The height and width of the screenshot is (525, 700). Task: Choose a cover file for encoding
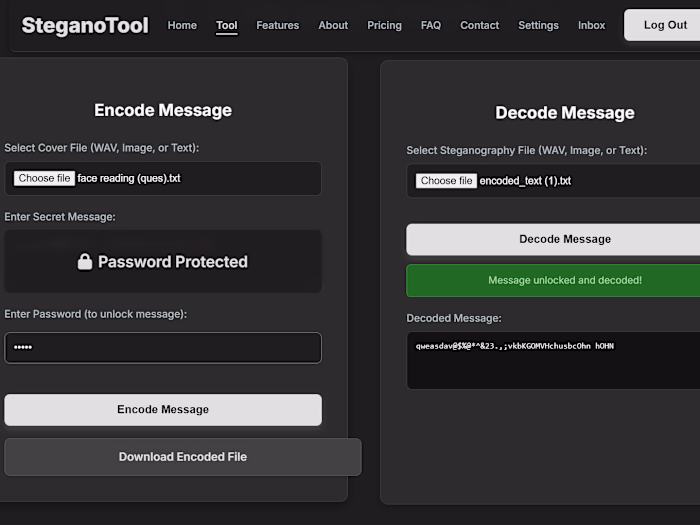tap(44, 178)
